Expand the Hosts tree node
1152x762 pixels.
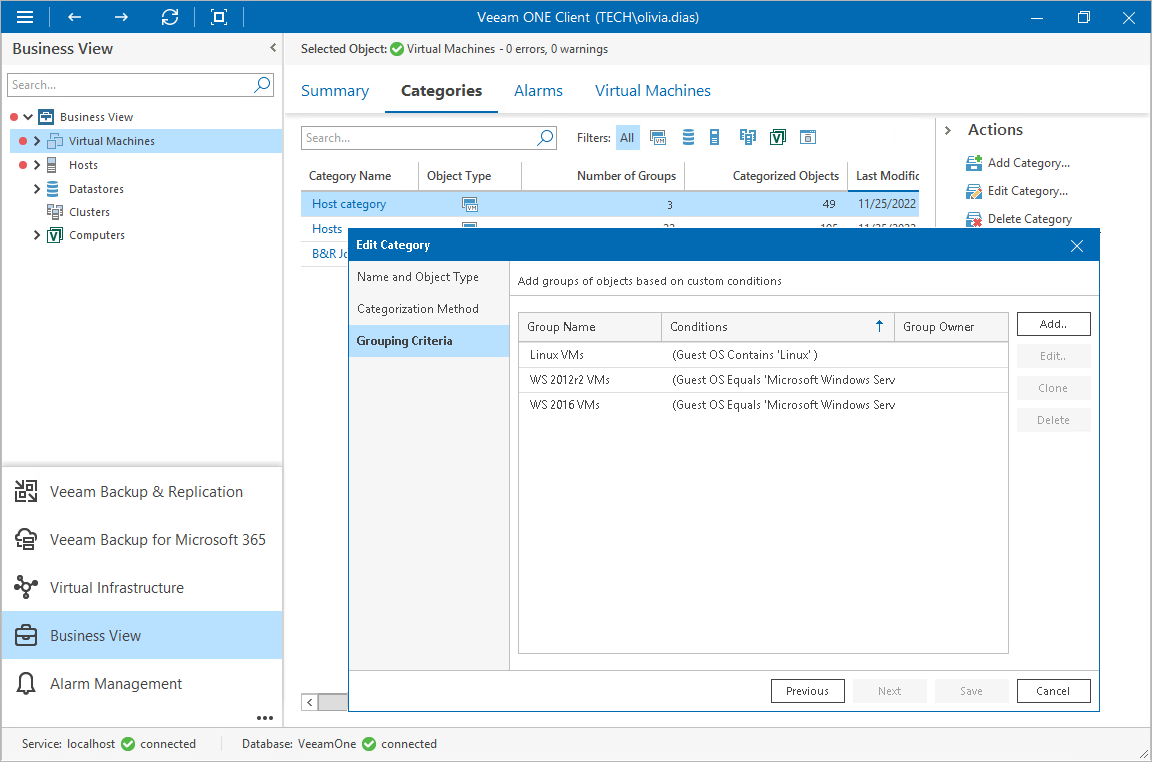pos(37,165)
